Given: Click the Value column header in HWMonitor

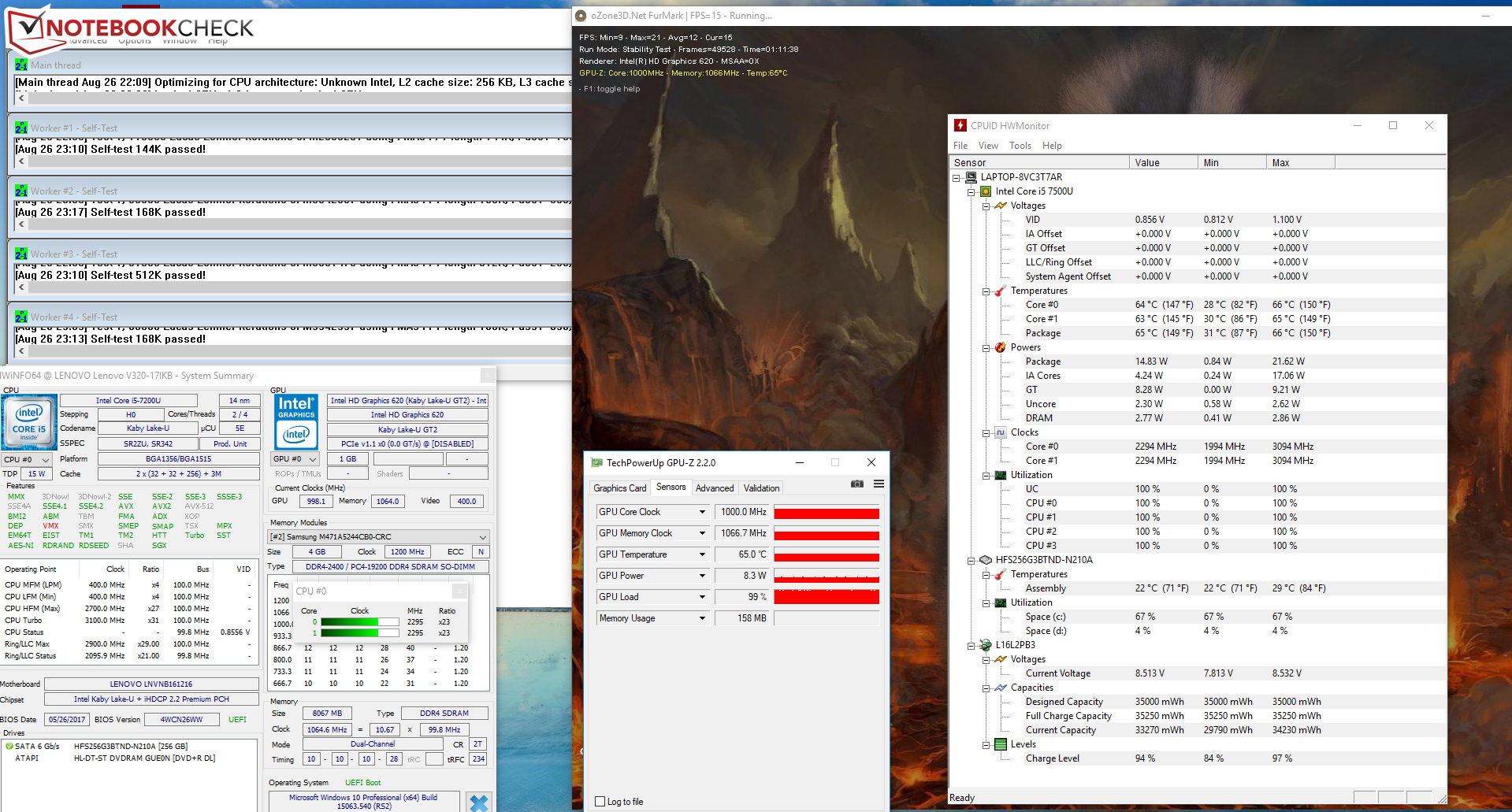Looking at the screenshot, I should pyautogui.click(x=1164, y=163).
